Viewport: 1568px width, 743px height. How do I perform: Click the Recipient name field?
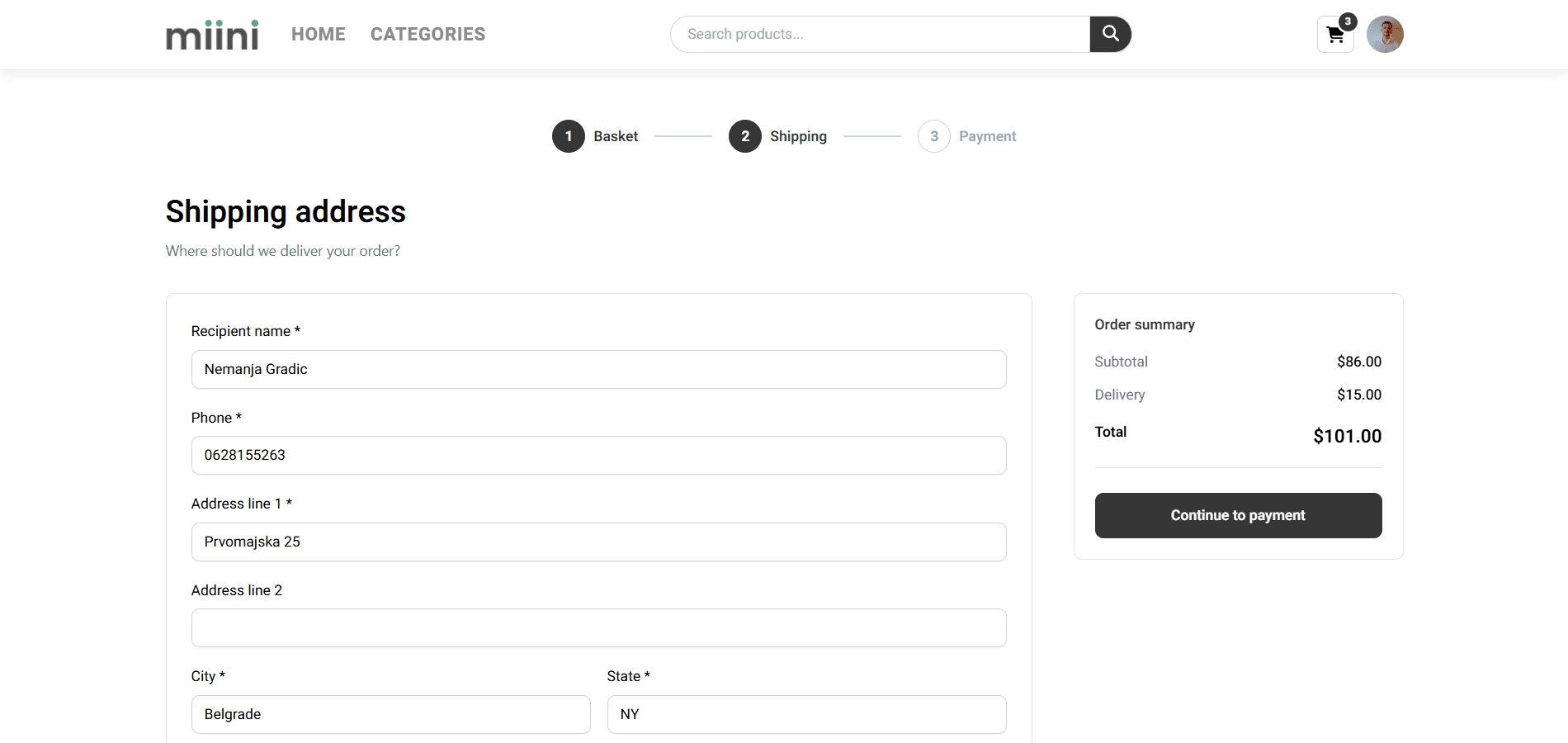599,369
